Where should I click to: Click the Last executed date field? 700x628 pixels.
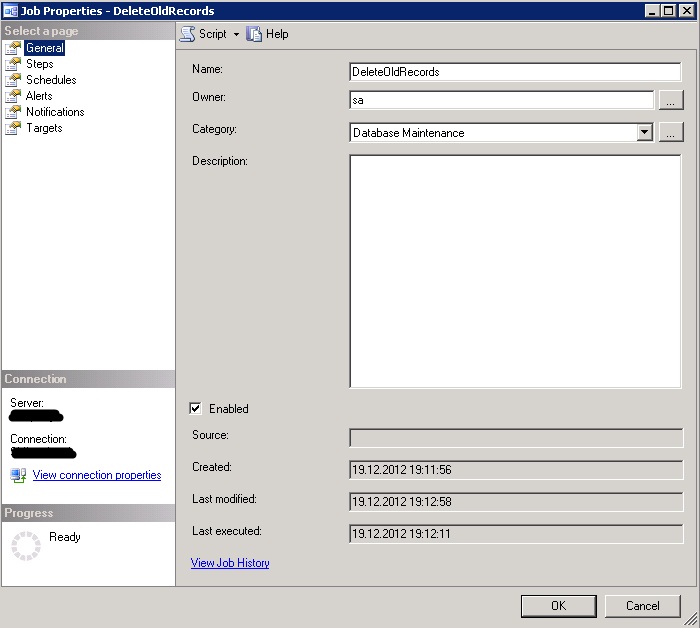(516, 534)
